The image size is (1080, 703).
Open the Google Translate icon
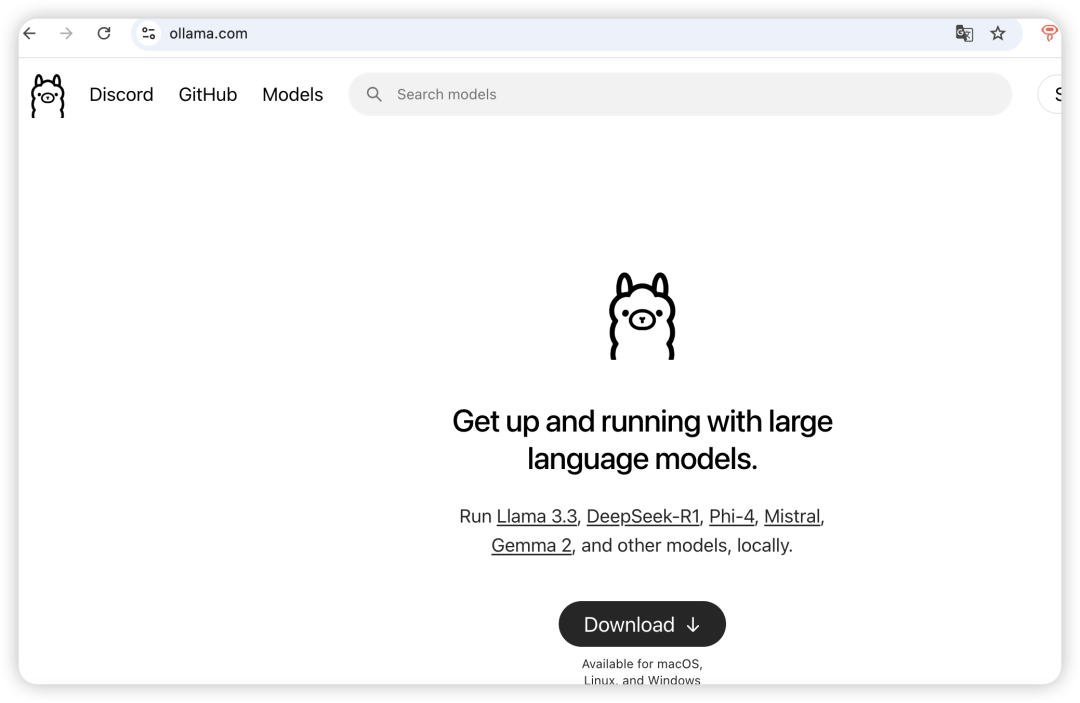click(x=964, y=33)
